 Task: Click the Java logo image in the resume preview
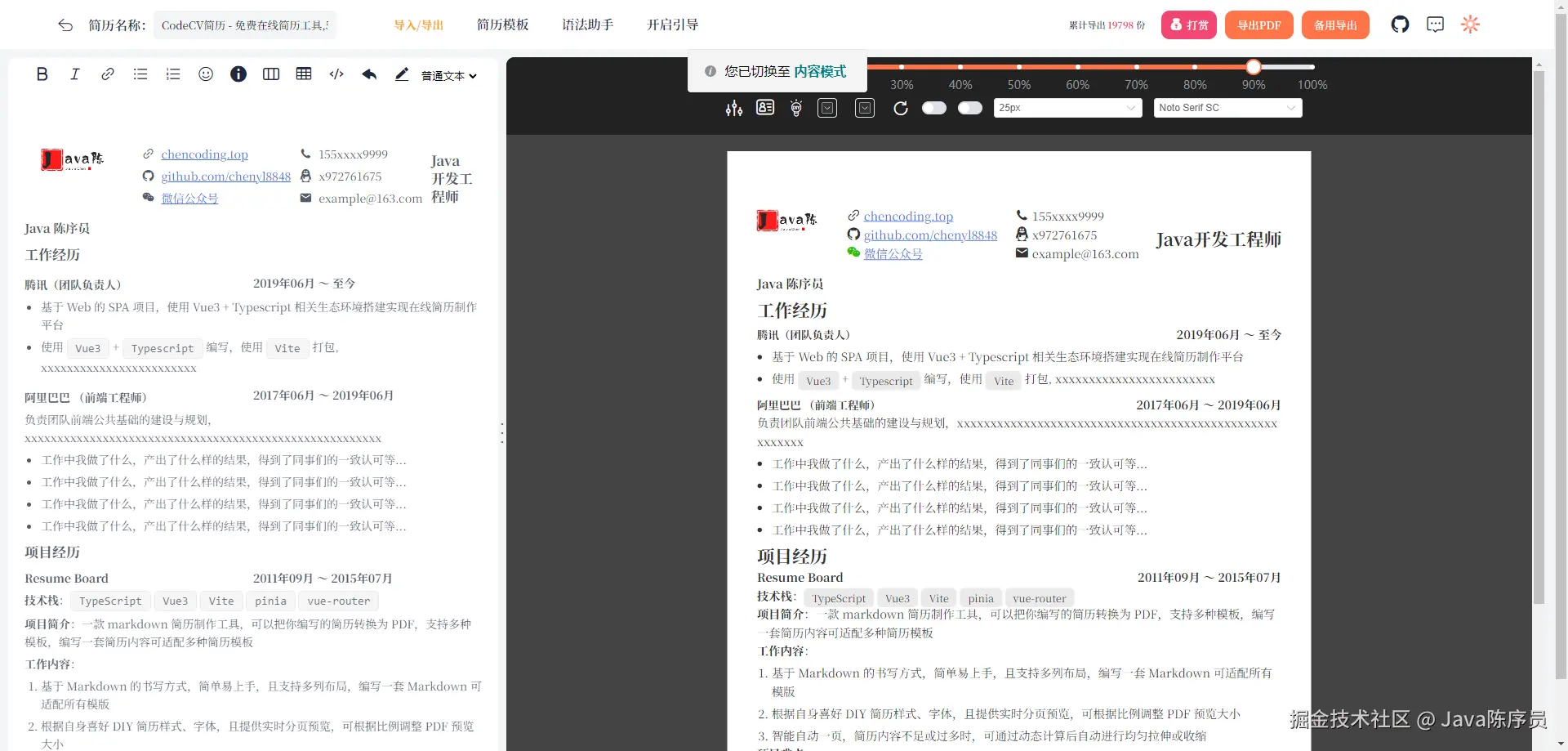786,221
